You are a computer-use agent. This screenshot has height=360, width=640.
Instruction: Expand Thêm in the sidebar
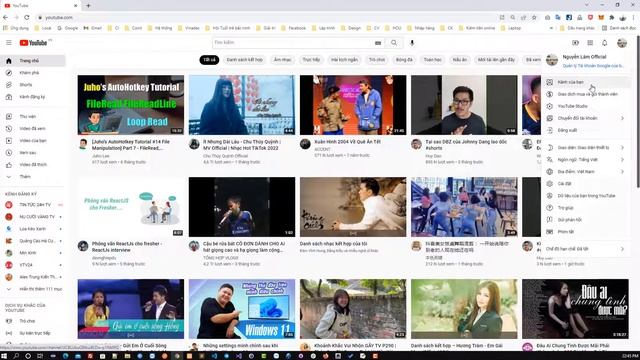point(33,176)
